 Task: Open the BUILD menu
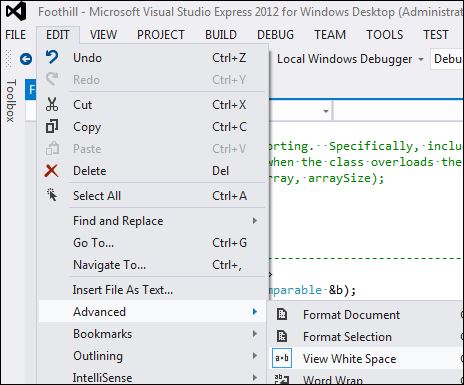(x=221, y=35)
